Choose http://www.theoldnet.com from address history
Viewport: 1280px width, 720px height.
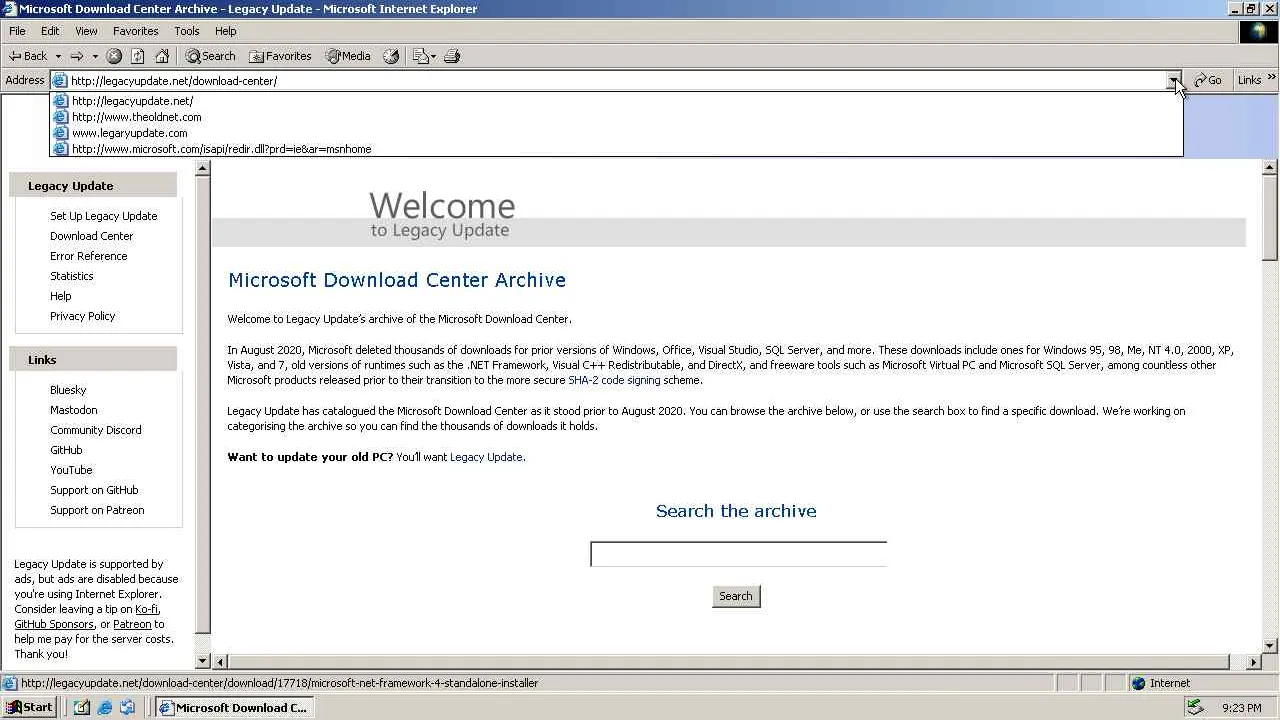pos(616,117)
